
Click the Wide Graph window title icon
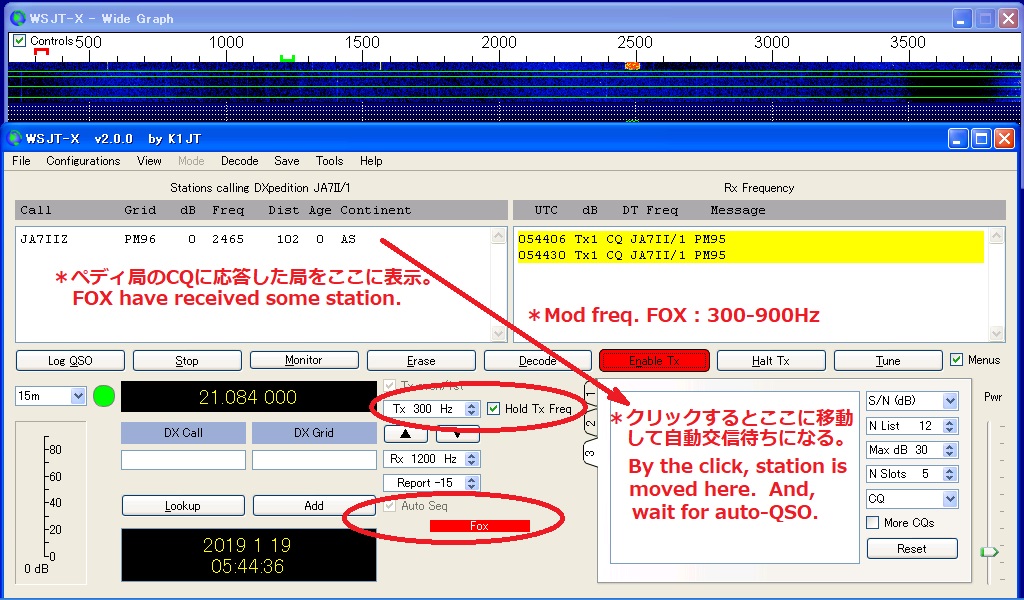coord(18,18)
